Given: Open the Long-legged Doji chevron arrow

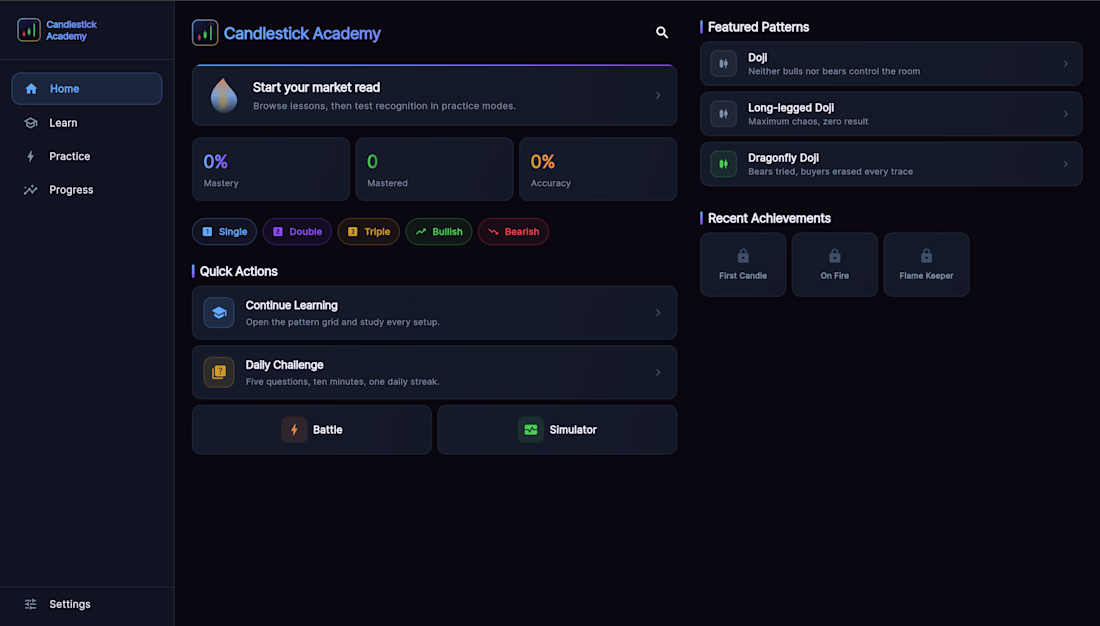Looking at the screenshot, I should tap(1065, 114).
